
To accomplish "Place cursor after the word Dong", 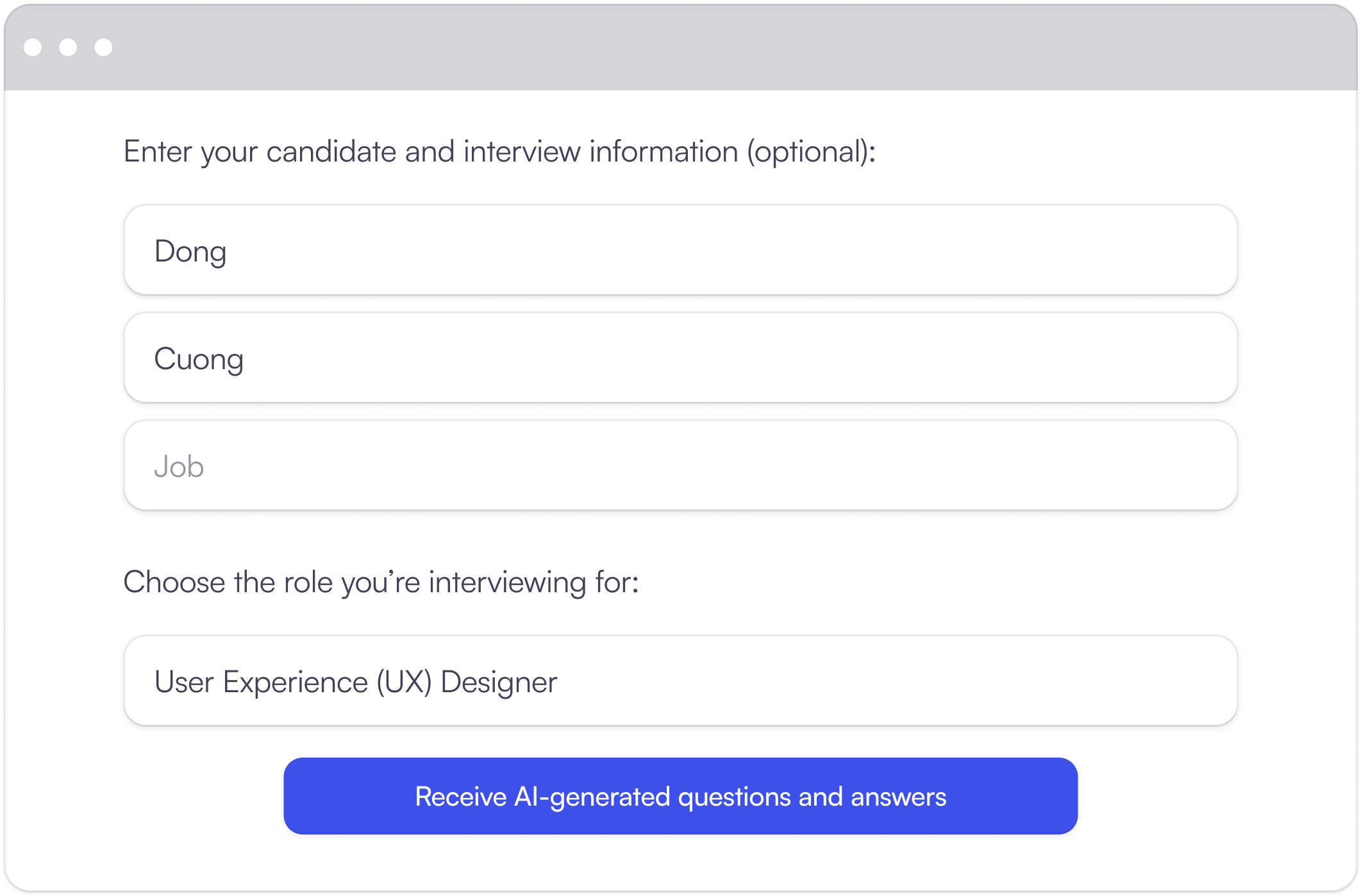I will click(228, 251).
